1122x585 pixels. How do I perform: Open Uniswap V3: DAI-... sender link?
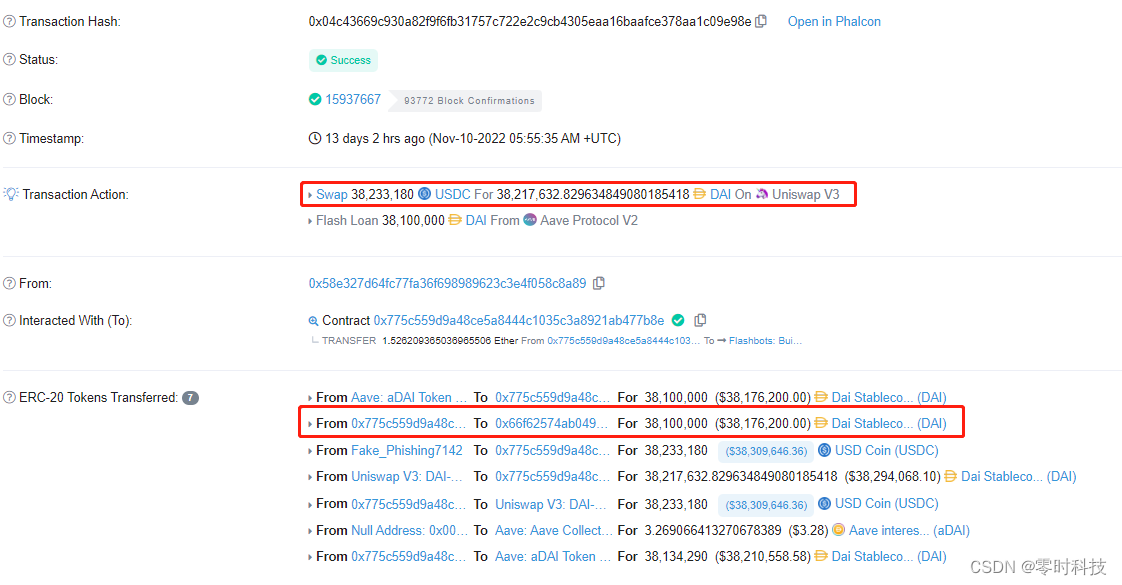407,476
